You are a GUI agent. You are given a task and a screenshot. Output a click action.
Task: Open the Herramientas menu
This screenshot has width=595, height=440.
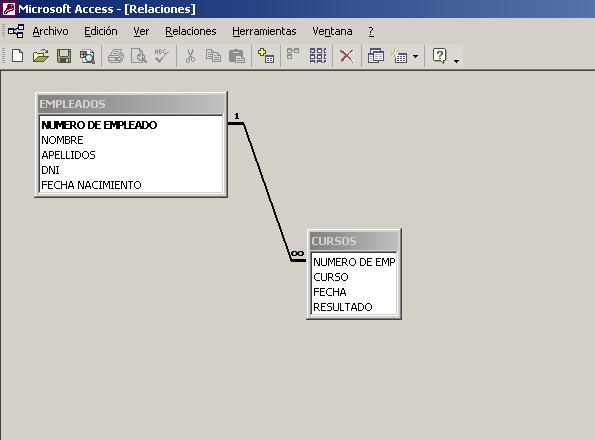pos(264,31)
